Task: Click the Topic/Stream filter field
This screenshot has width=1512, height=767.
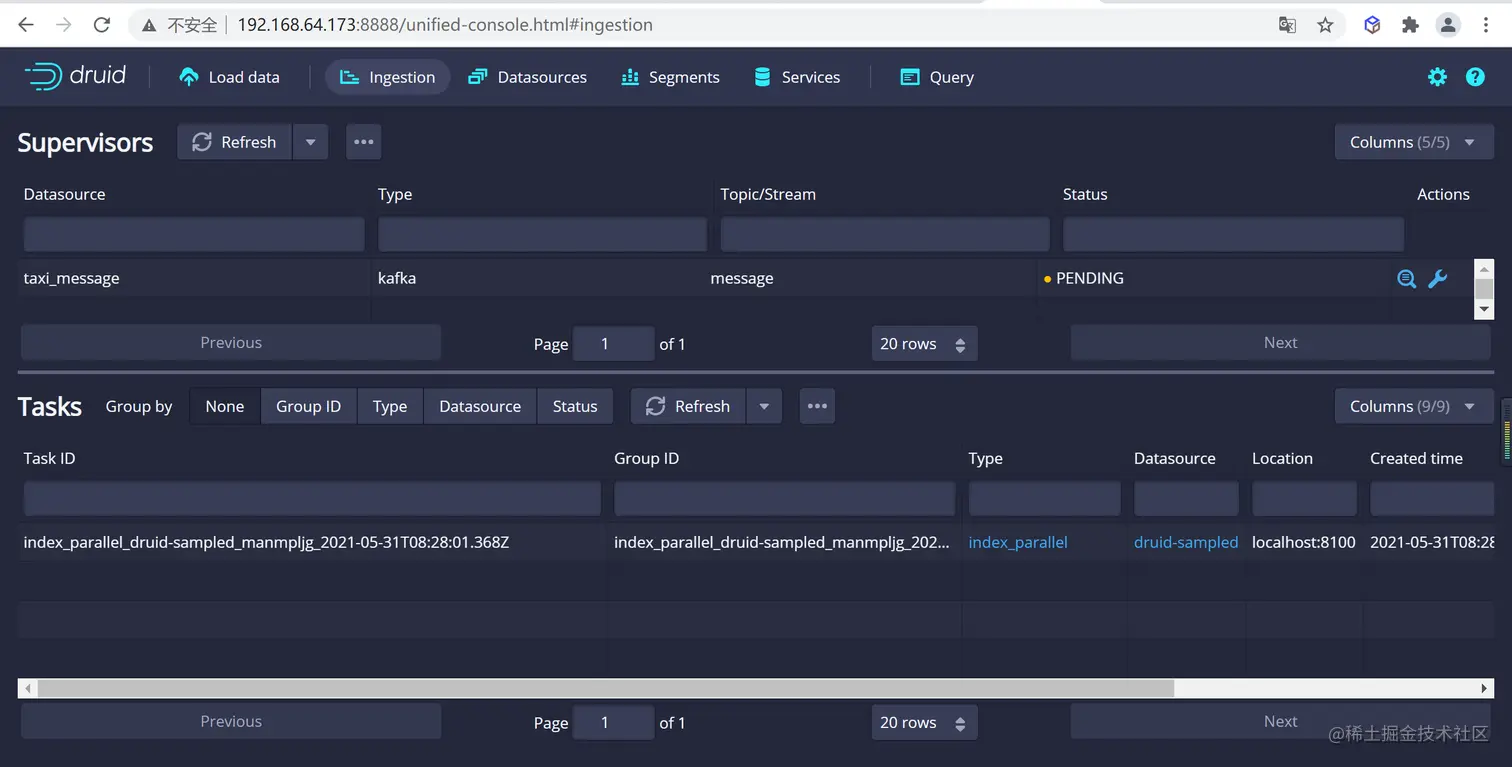Action: (885, 234)
